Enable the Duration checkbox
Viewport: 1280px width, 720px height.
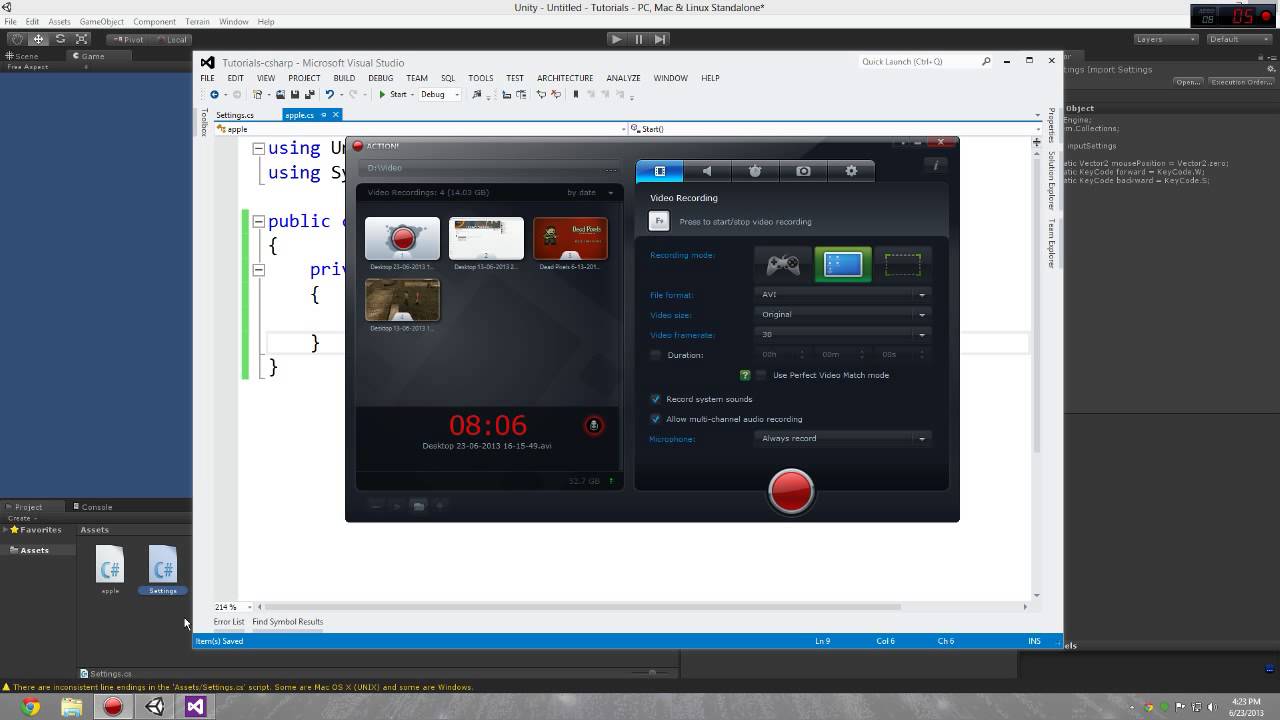[656, 355]
